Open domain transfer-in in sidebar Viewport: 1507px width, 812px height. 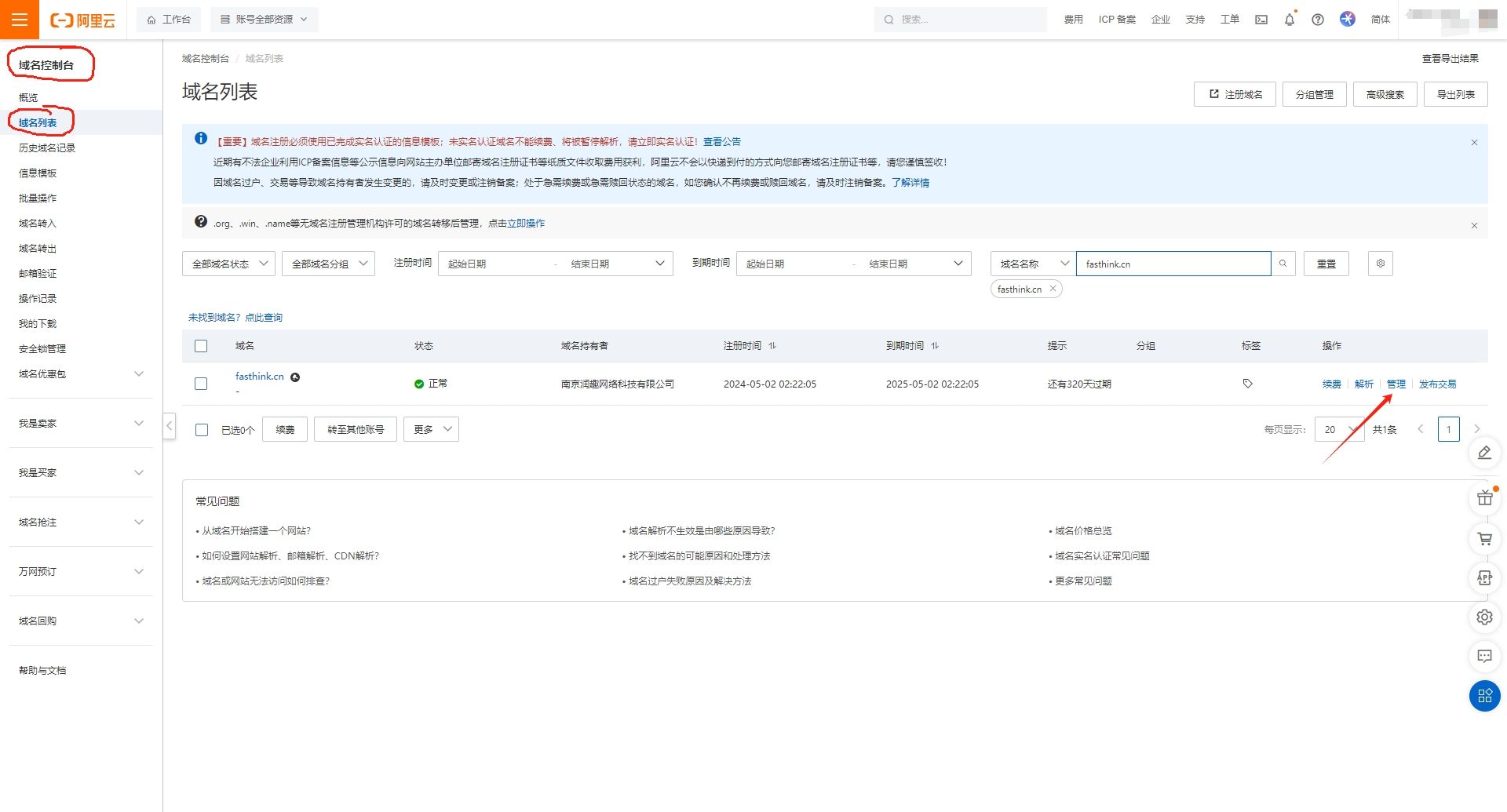38,224
